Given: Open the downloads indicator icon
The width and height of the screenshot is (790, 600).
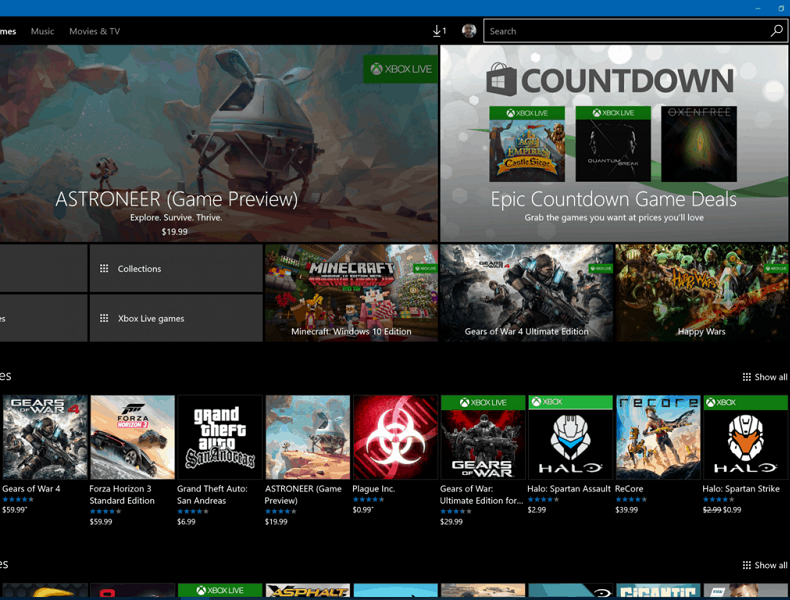Looking at the screenshot, I should click(x=439, y=31).
